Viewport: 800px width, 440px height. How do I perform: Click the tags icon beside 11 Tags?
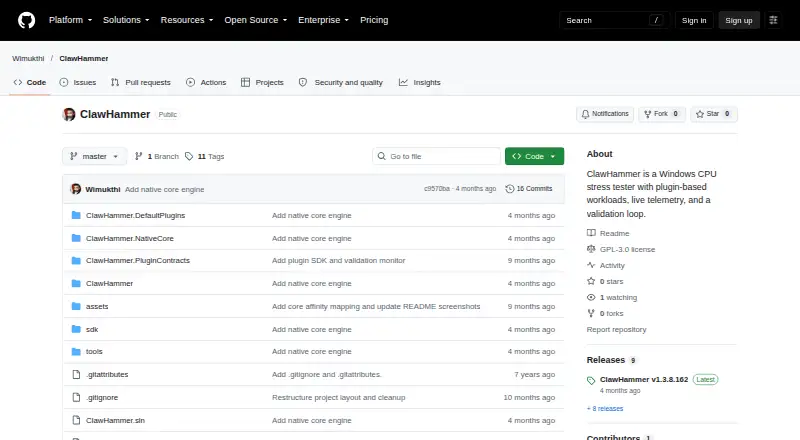(x=189, y=156)
